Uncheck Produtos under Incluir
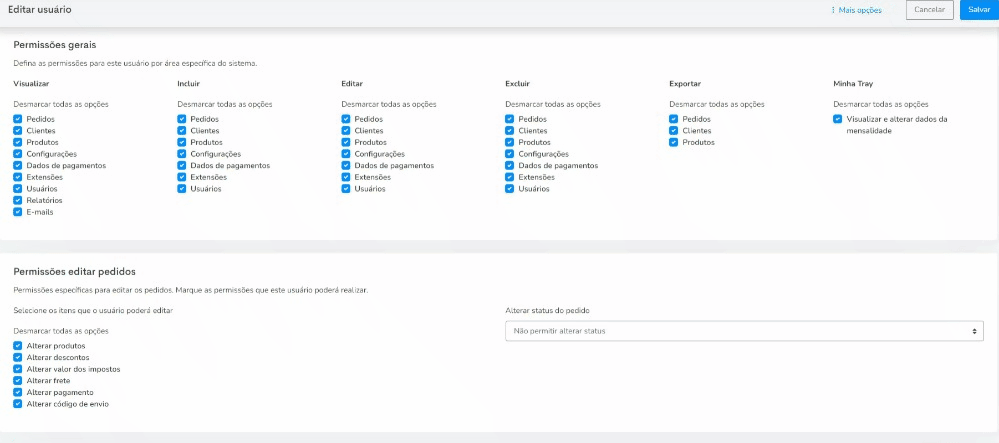This screenshot has width=999, height=443. click(182, 142)
